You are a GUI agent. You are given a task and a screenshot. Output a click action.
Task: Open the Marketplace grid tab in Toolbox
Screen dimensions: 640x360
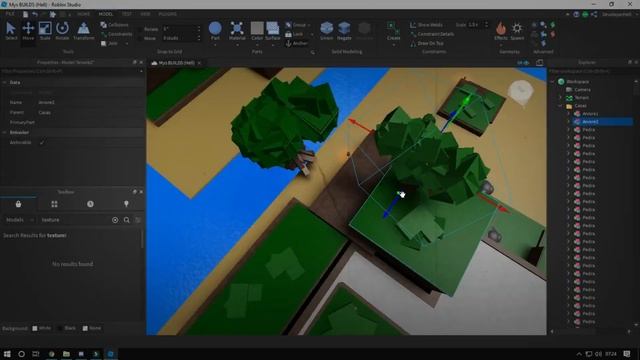tap(54, 204)
